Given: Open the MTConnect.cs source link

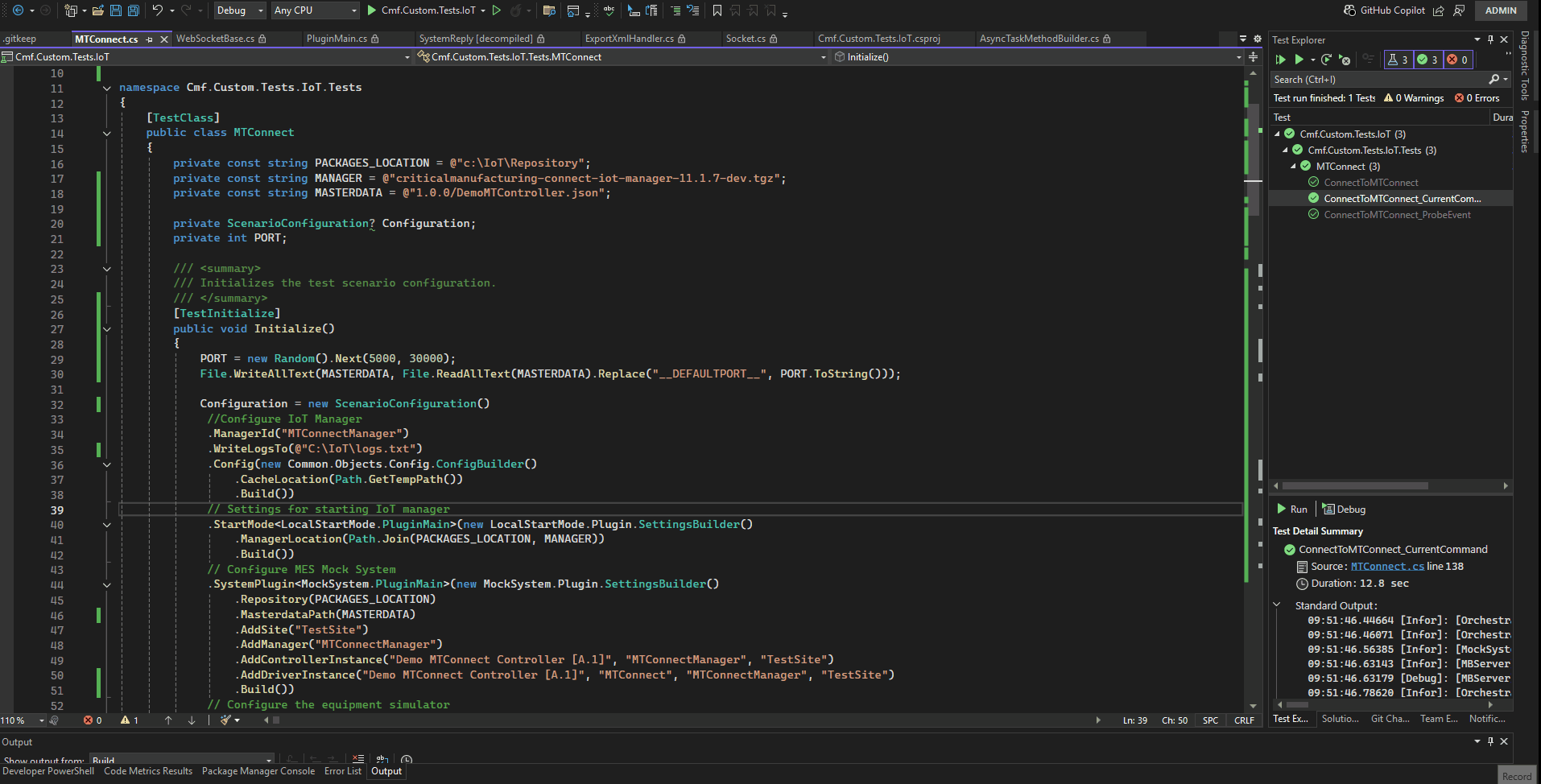Looking at the screenshot, I should click(1387, 566).
